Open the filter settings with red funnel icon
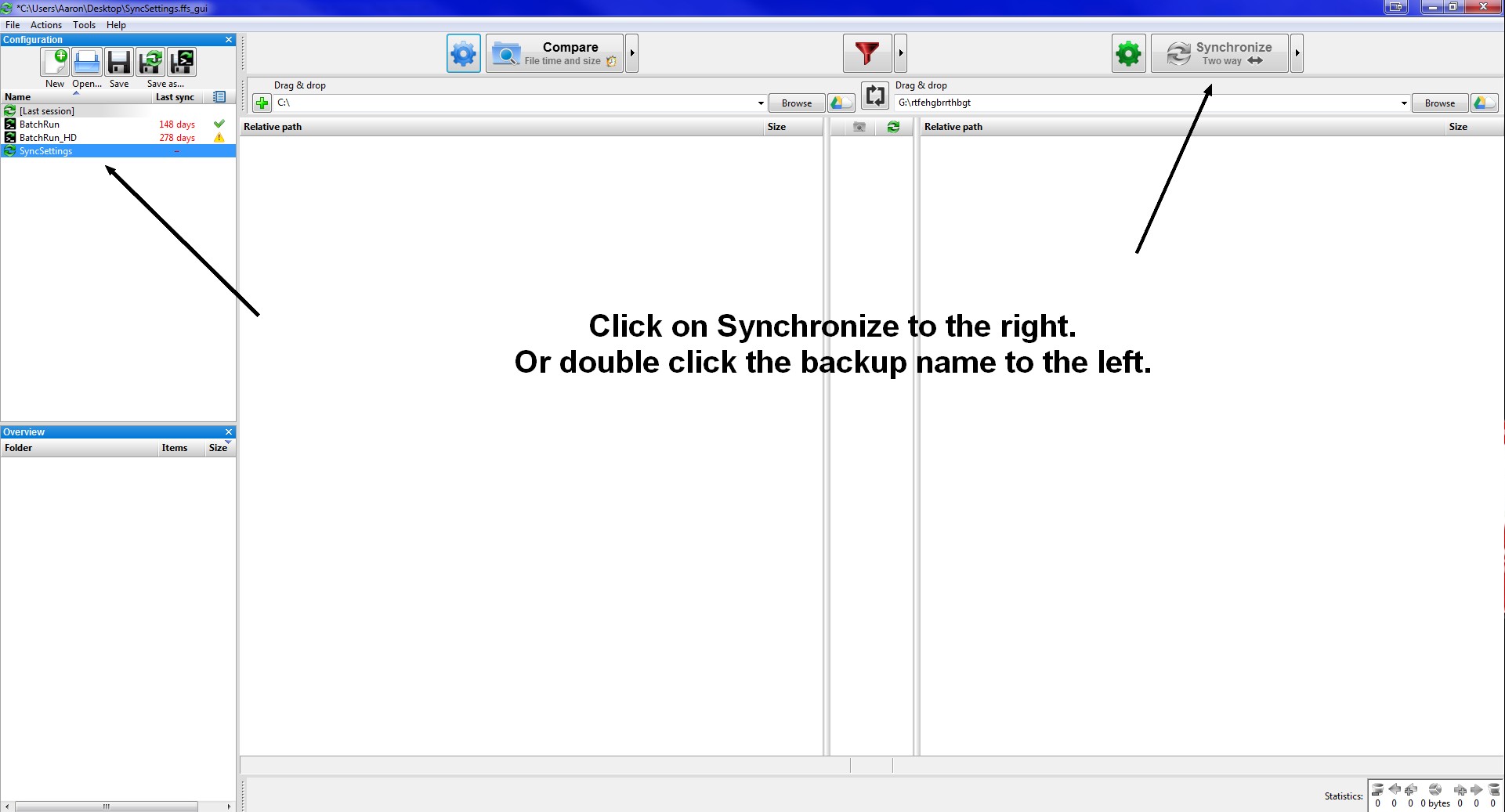Screen dimensions: 1505x812 [867, 54]
